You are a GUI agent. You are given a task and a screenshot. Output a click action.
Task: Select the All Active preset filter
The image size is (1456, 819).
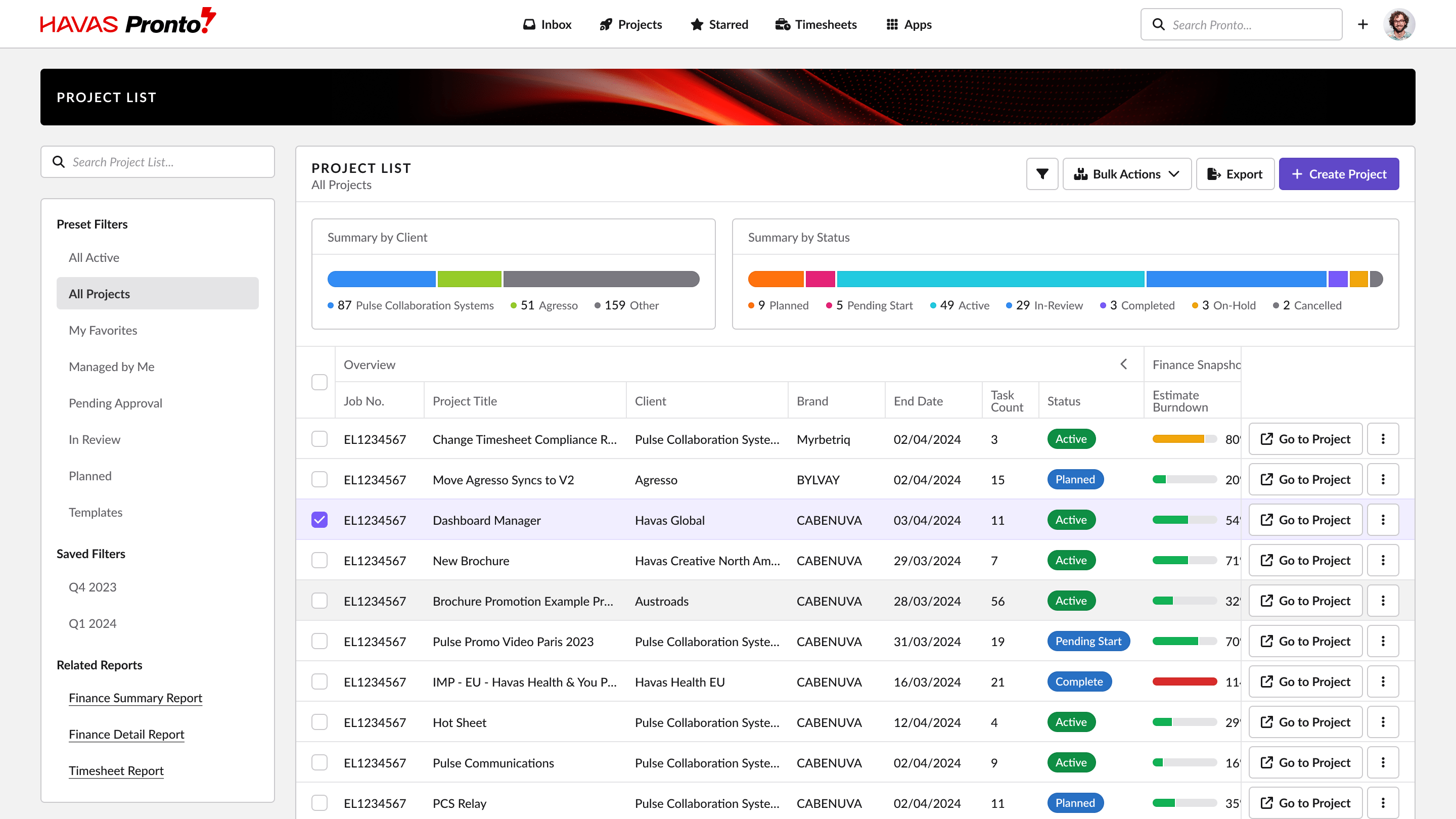[x=94, y=257]
